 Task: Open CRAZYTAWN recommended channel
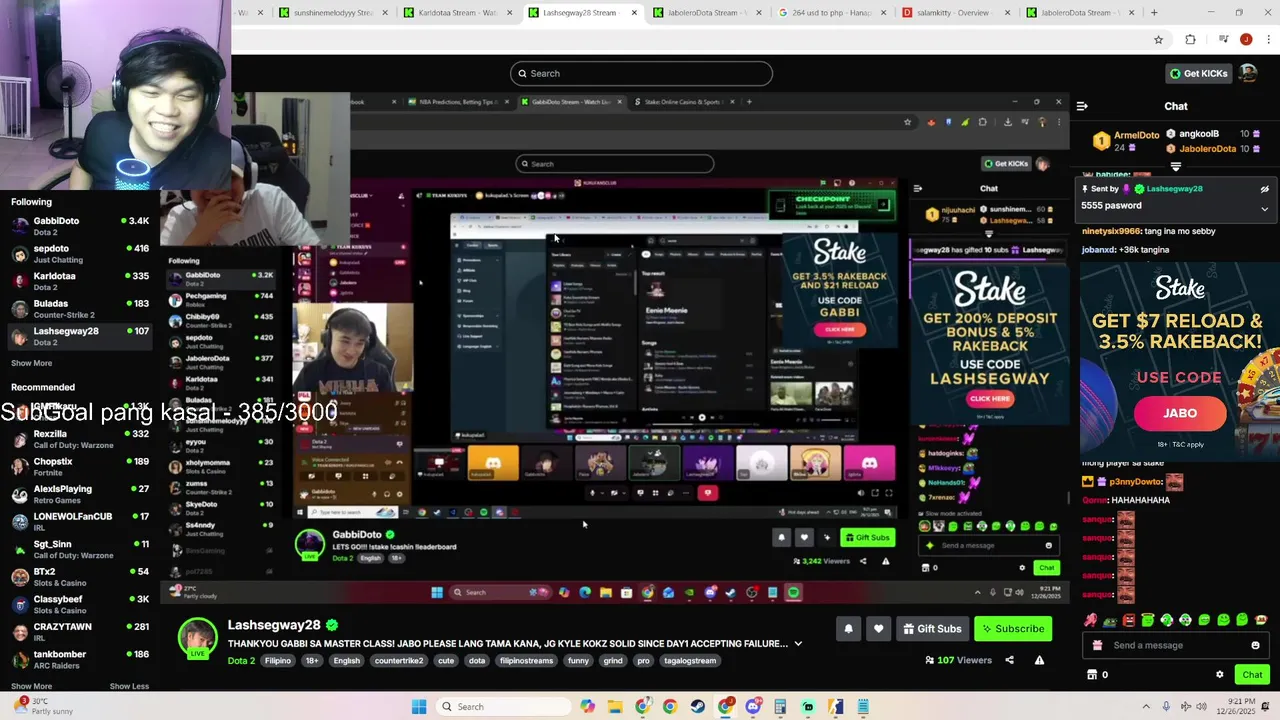79,632
